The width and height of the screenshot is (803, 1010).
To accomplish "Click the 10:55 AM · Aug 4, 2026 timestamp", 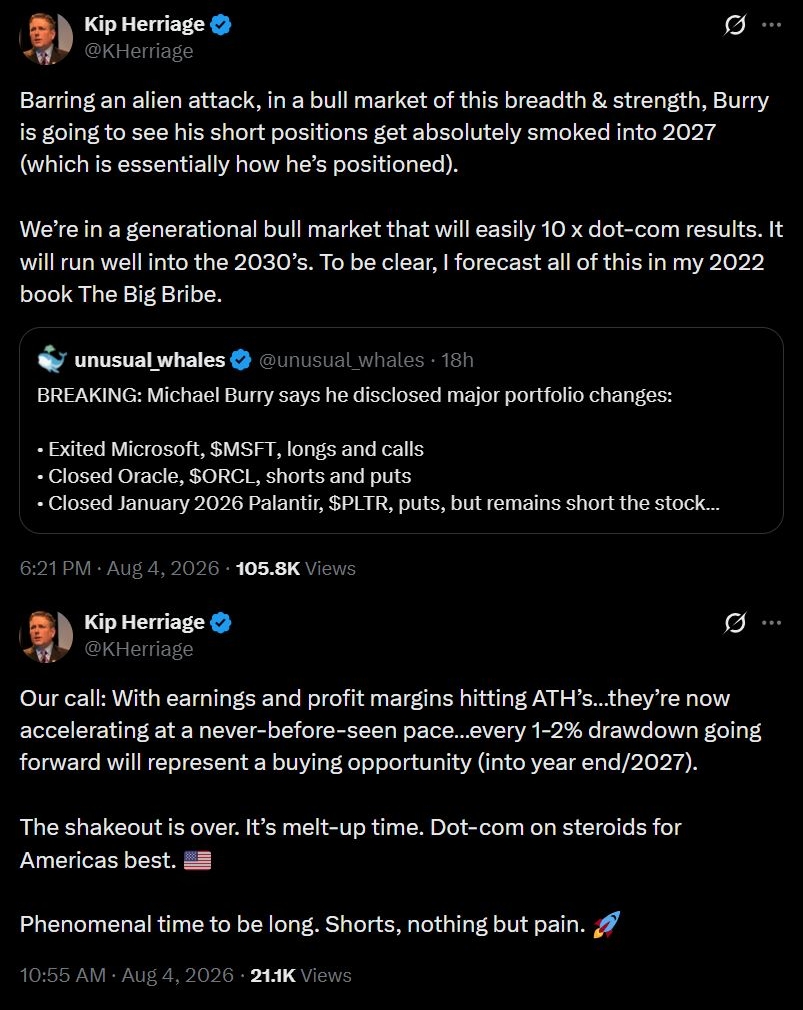I will click(x=127, y=975).
